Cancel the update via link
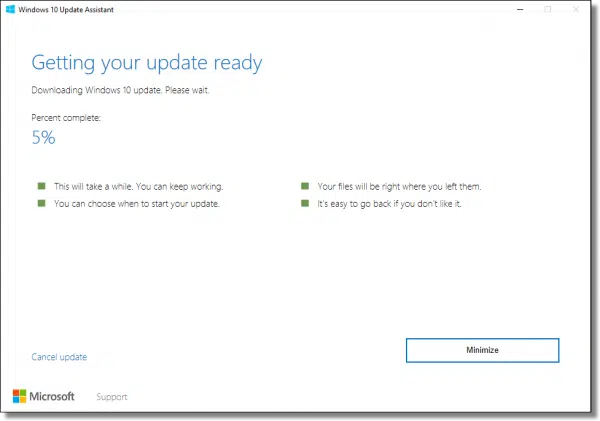 tap(59, 357)
